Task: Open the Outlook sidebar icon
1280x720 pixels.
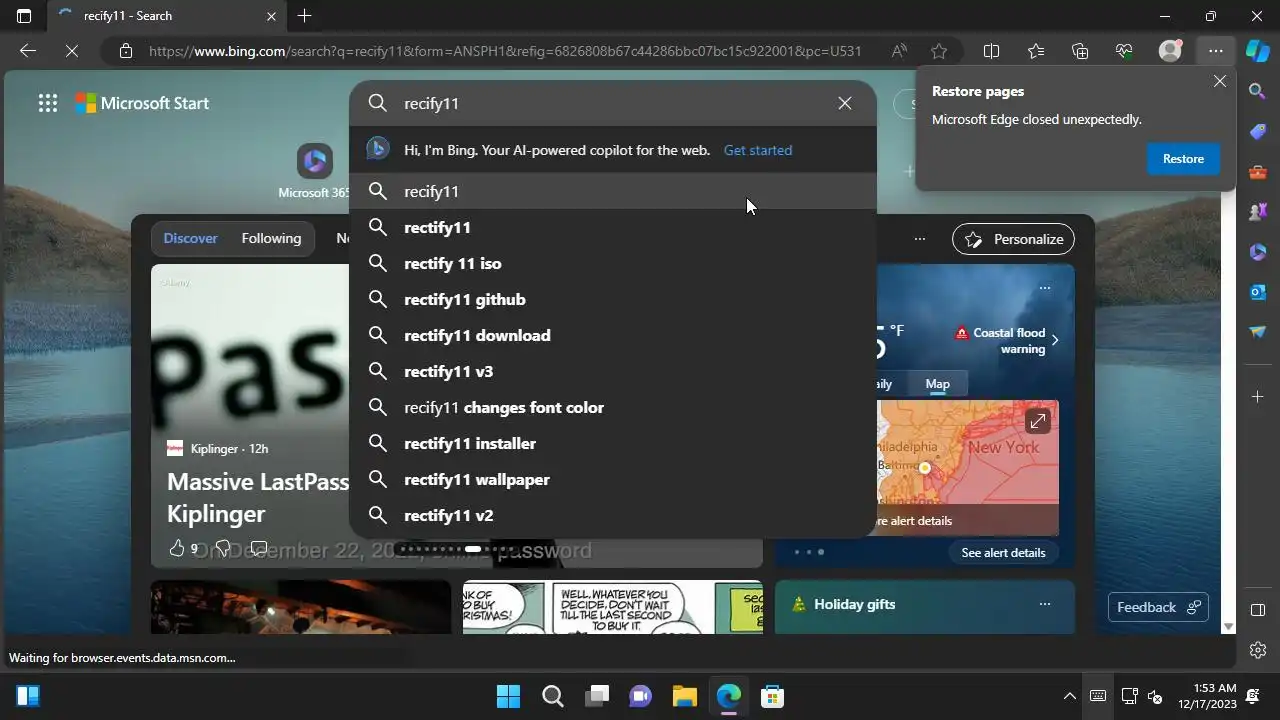Action: point(1258,292)
